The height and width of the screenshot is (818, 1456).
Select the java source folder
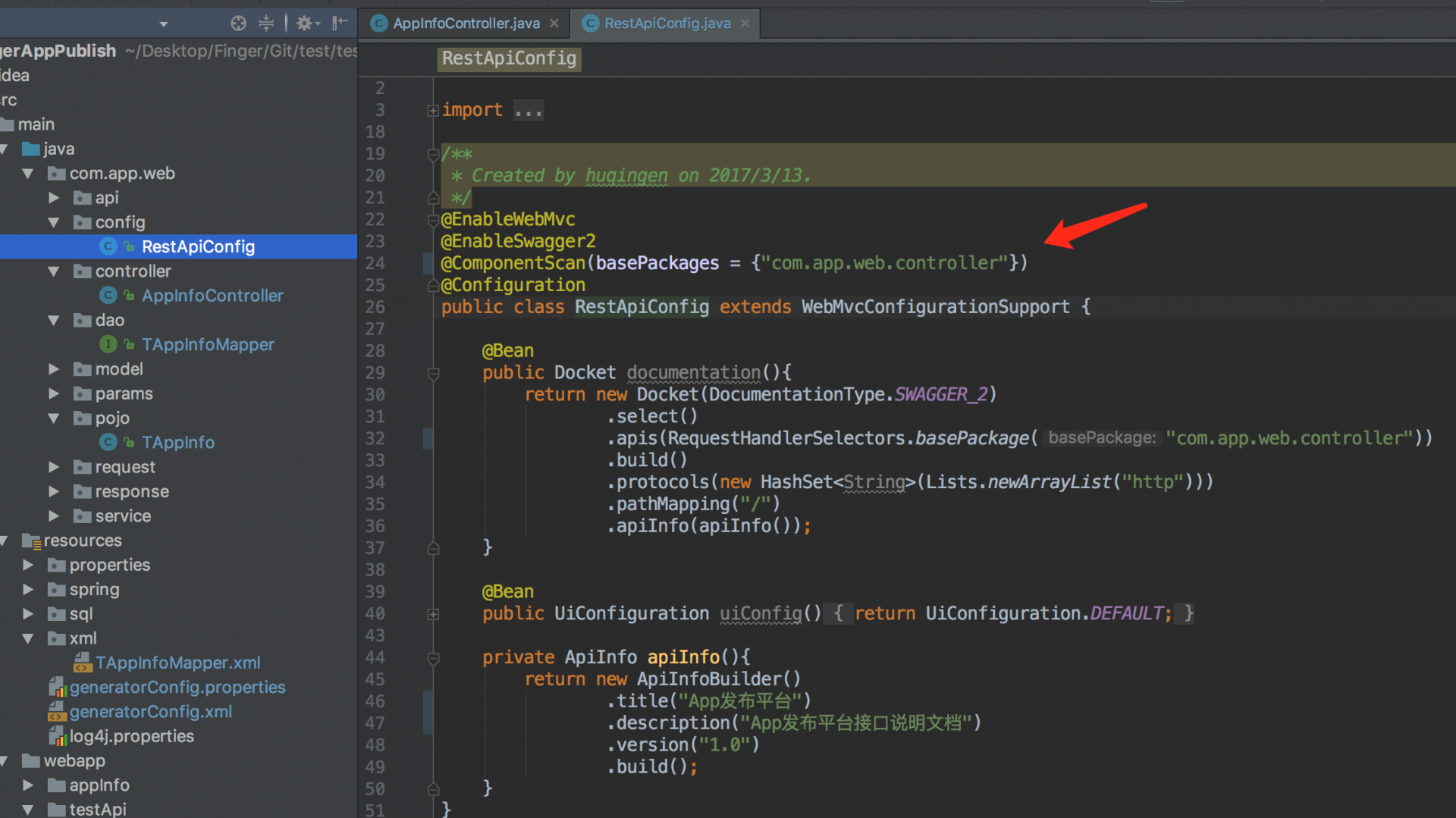click(58, 149)
